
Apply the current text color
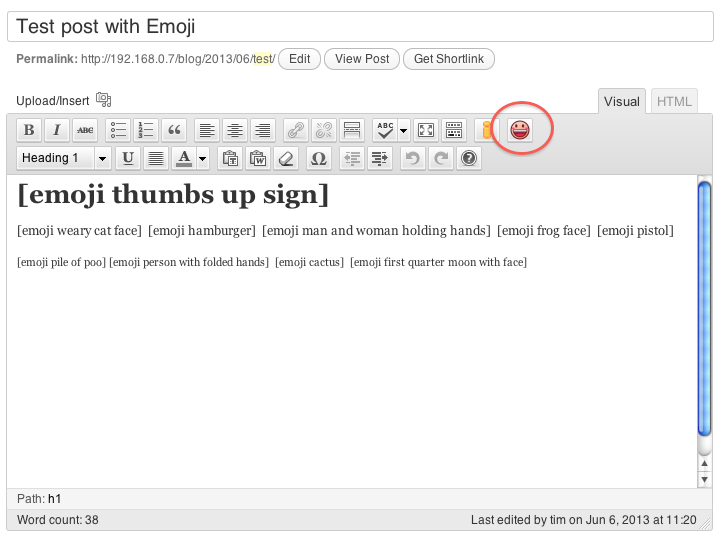184,159
